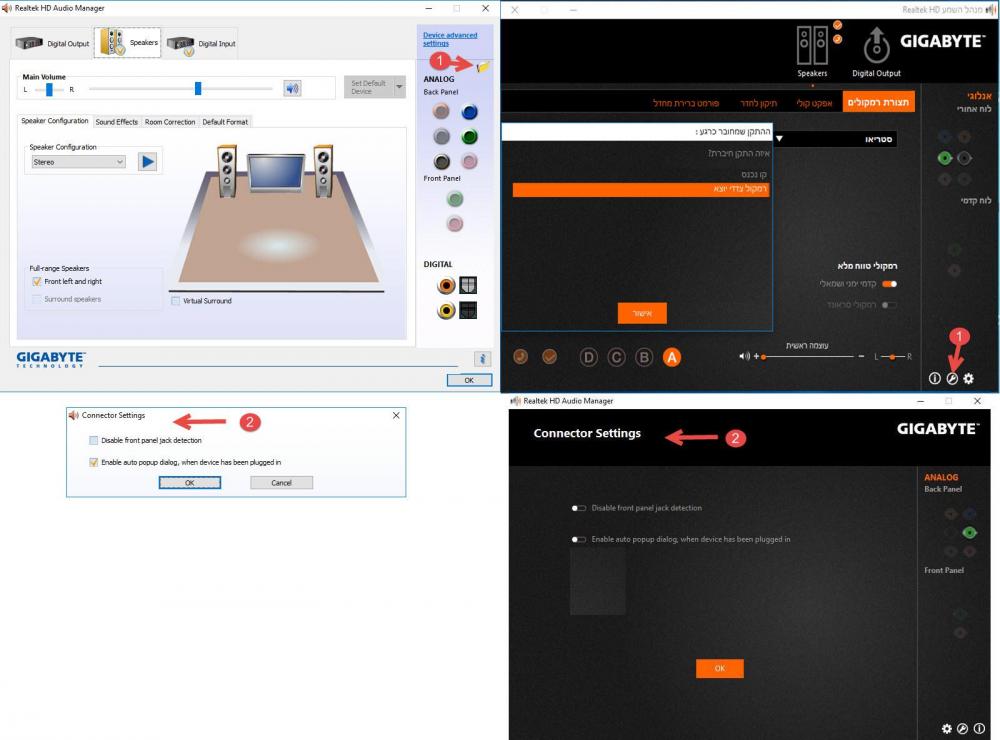Image resolution: width=1000 pixels, height=740 pixels.
Task: Toggle 'Disable front panel jack detection' switch, dark window
Action: 578,508
